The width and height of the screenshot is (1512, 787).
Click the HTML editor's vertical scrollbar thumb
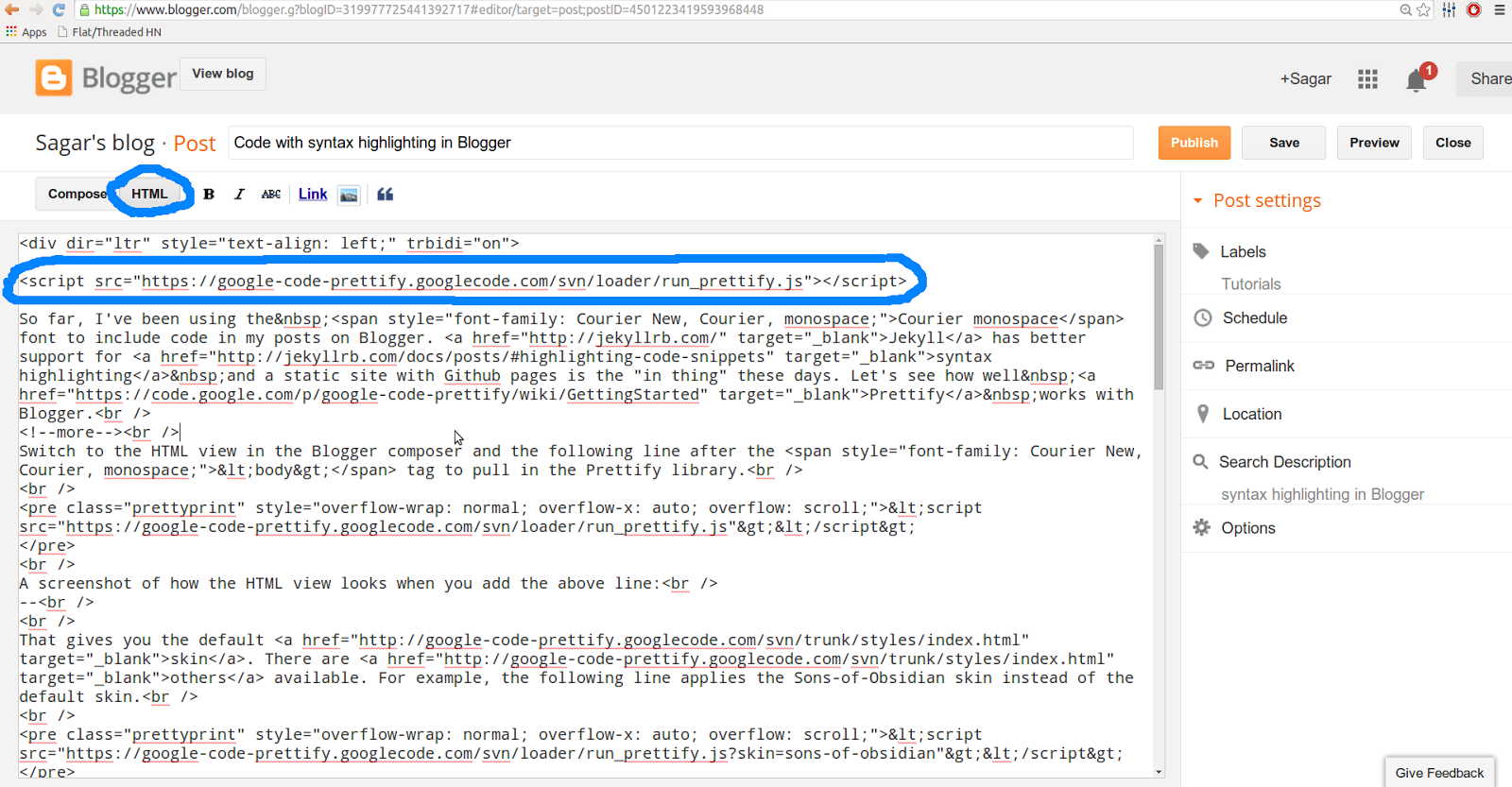pos(1159,317)
